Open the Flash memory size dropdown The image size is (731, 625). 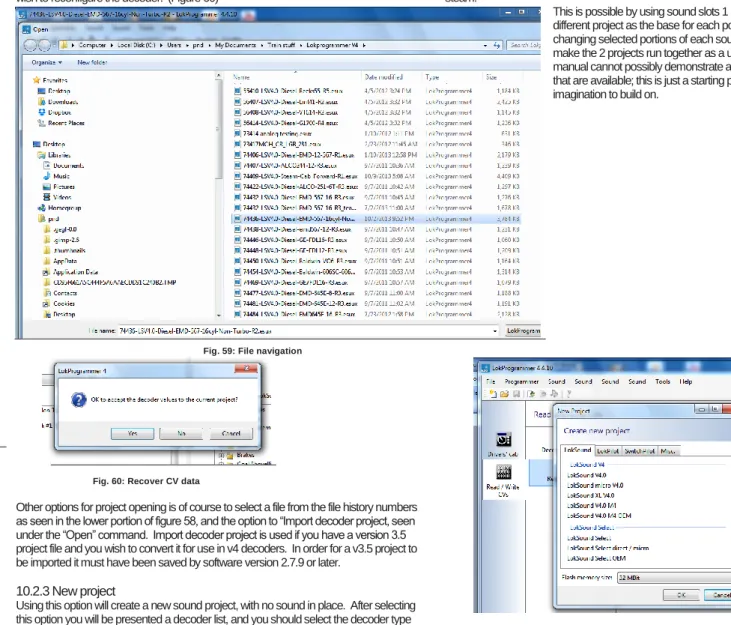click(674, 578)
